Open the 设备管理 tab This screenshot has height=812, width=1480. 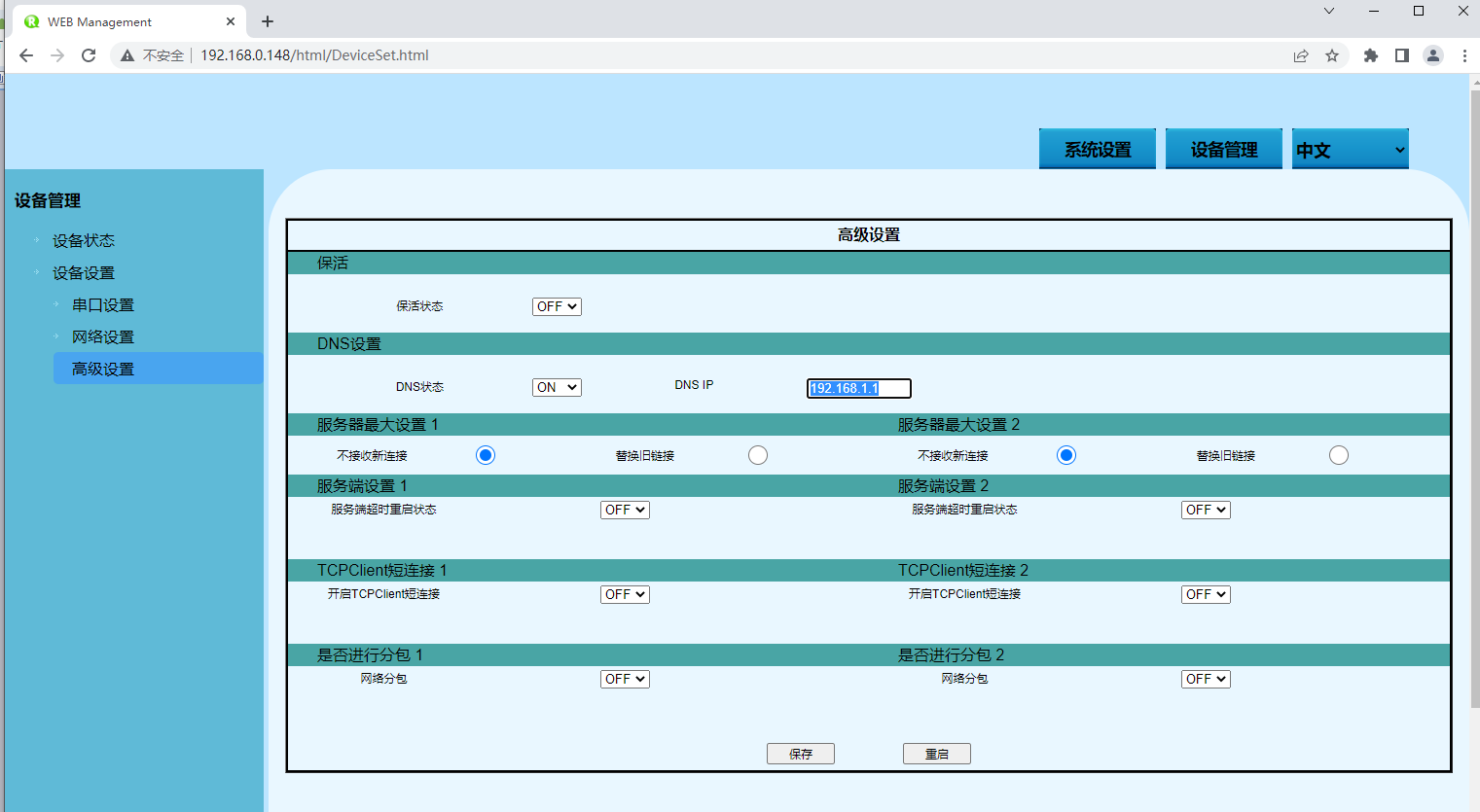(1224, 150)
